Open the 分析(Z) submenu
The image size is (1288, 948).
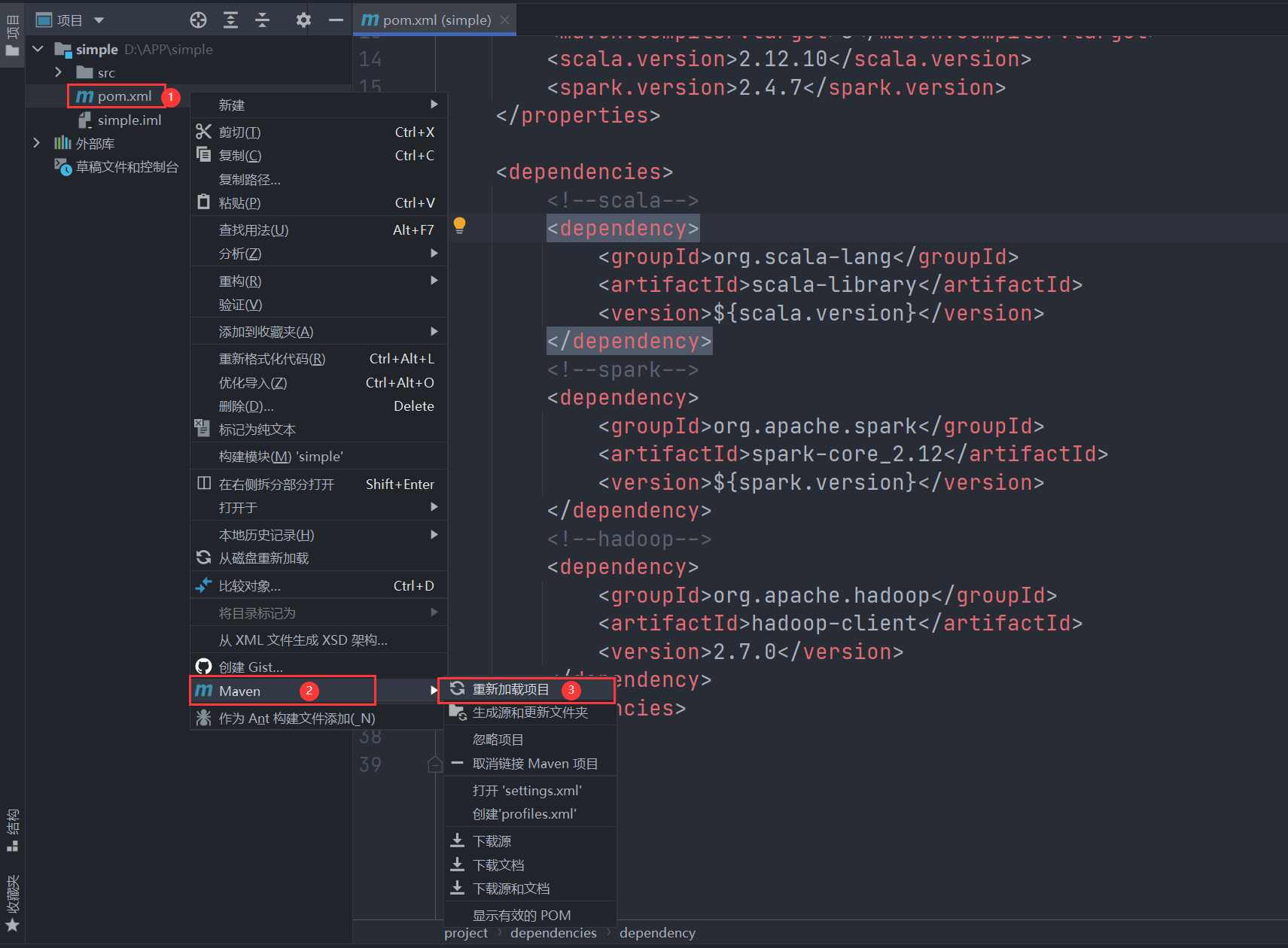click(319, 254)
